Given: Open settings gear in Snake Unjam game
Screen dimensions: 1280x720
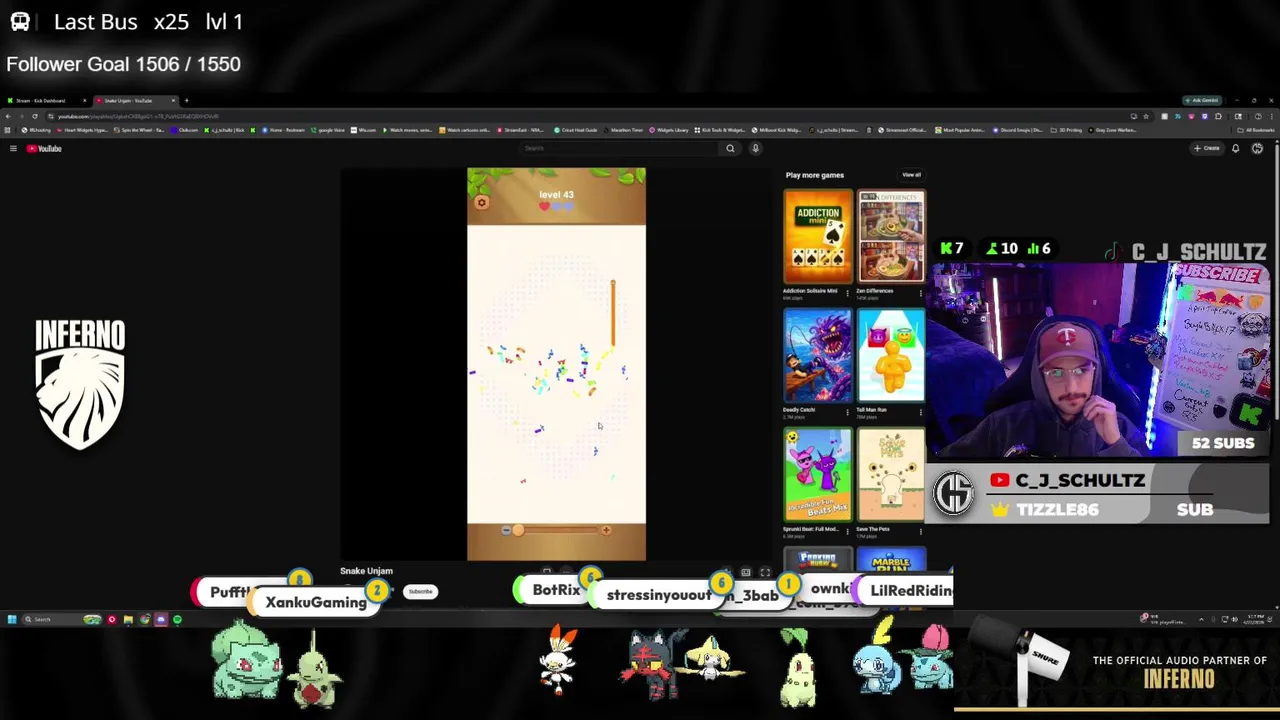Looking at the screenshot, I should [x=481, y=203].
